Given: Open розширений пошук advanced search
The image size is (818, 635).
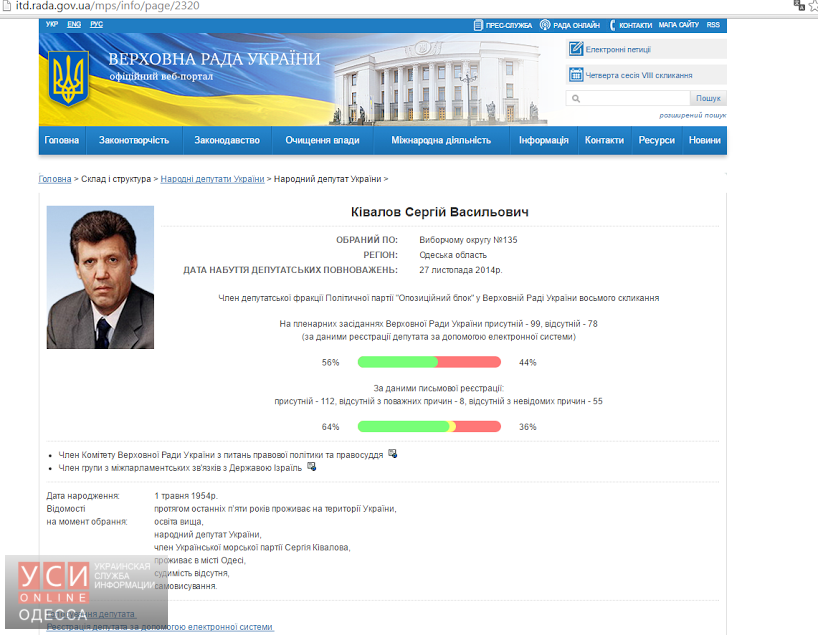Looking at the screenshot, I should click(692, 115).
